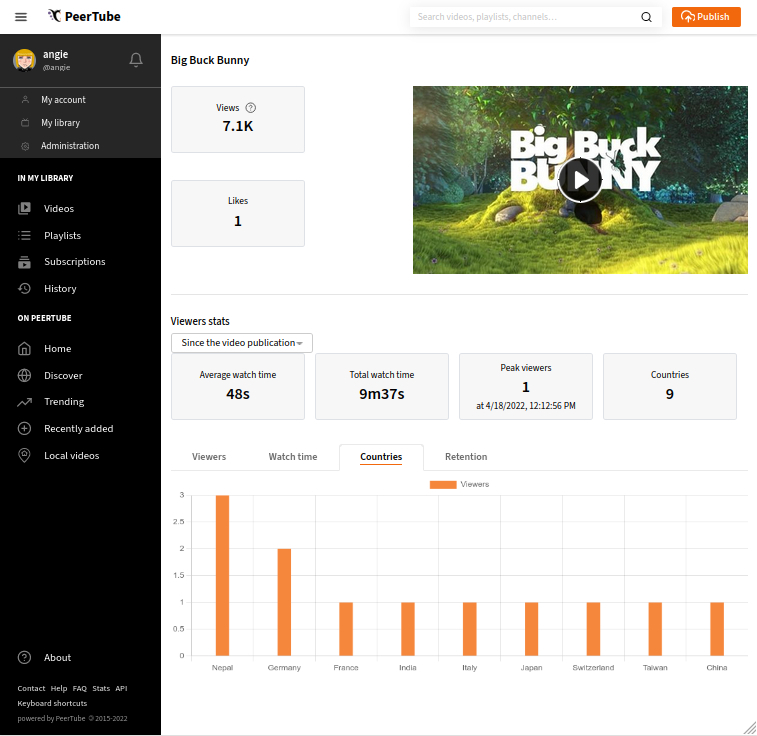Click the Stats footer link
757x736 pixels.
point(101,688)
